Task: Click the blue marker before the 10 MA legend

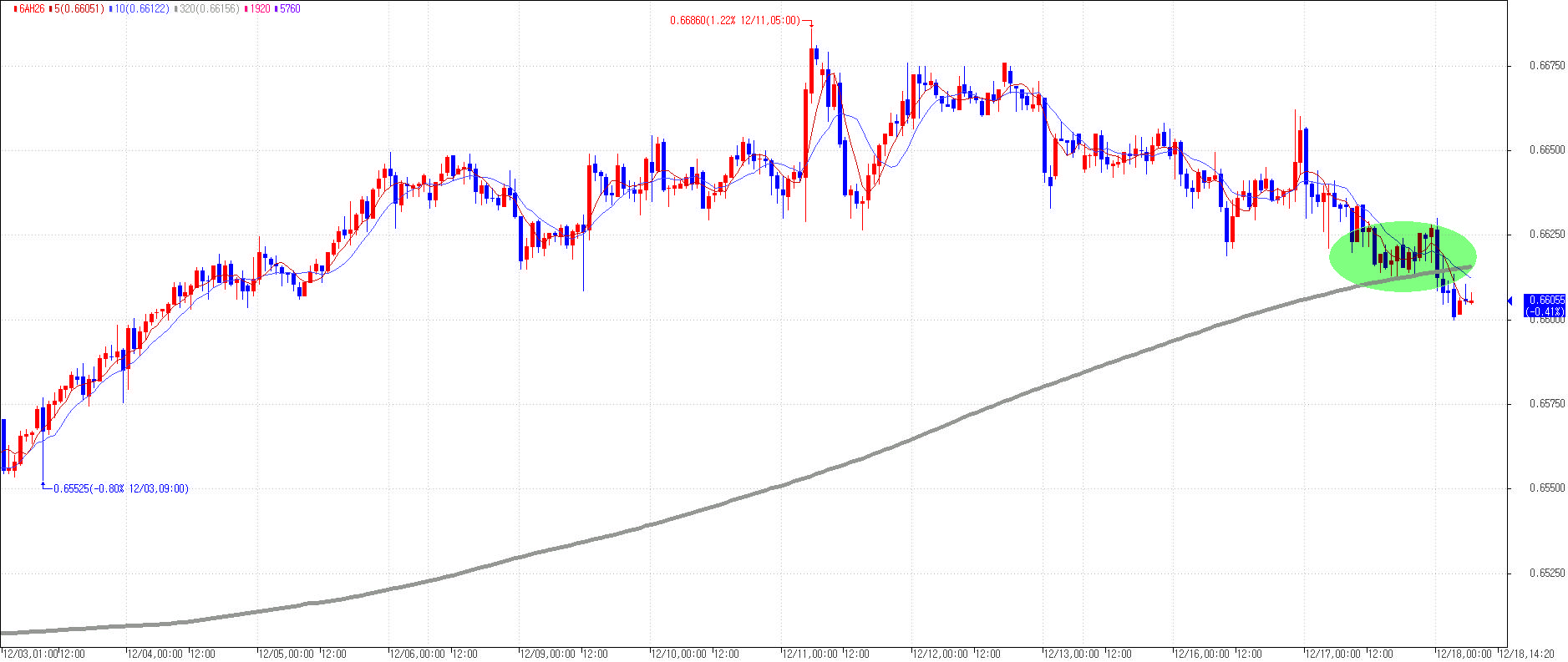Action: (x=111, y=9)
